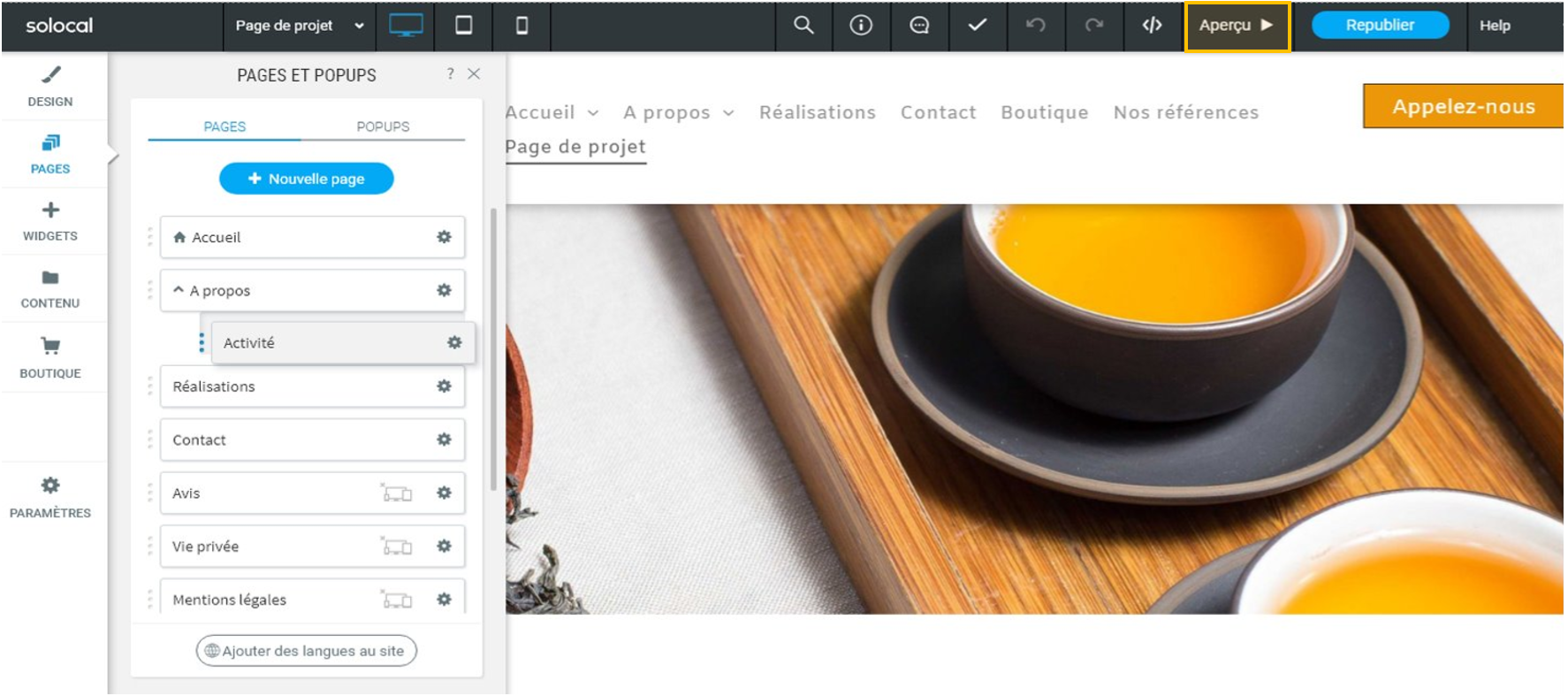Click the tea cup hero image
This screenshot has width=1568, height=696.
(1034, 409)
